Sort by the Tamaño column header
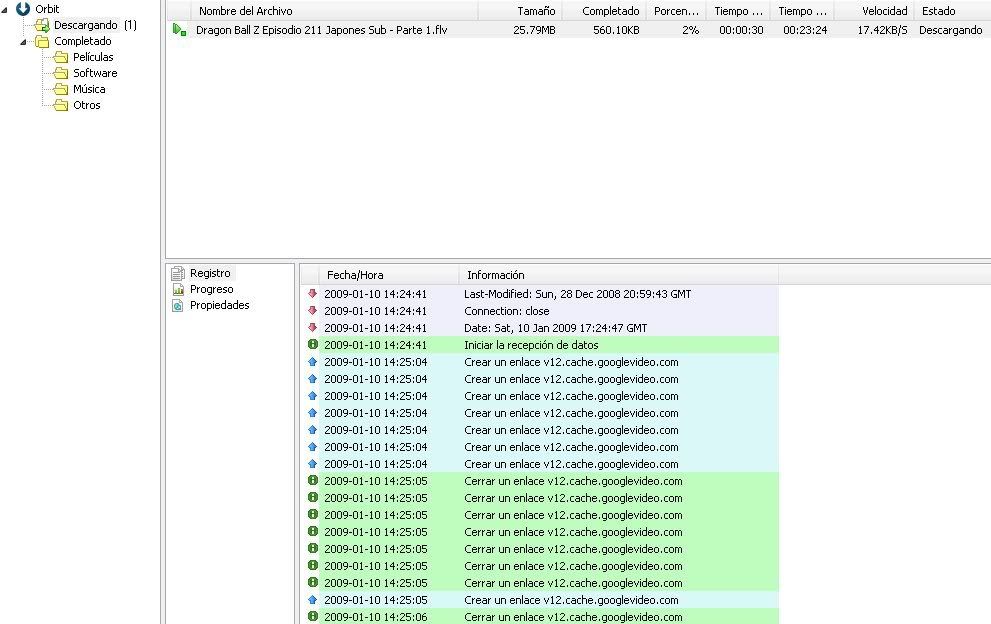 pyautogui.click(x=520, y=11)
